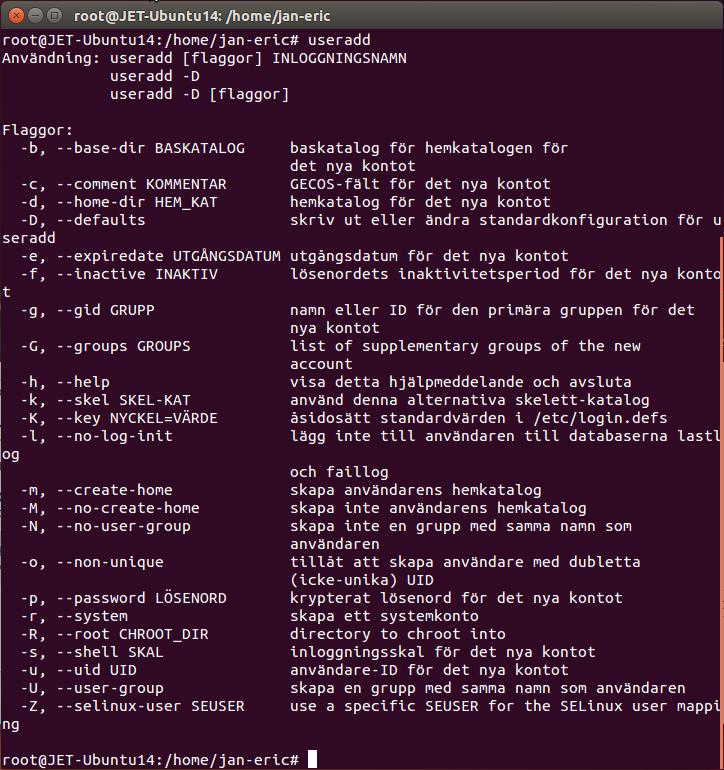Minimize the terminal window

click(x=35, y=16)
